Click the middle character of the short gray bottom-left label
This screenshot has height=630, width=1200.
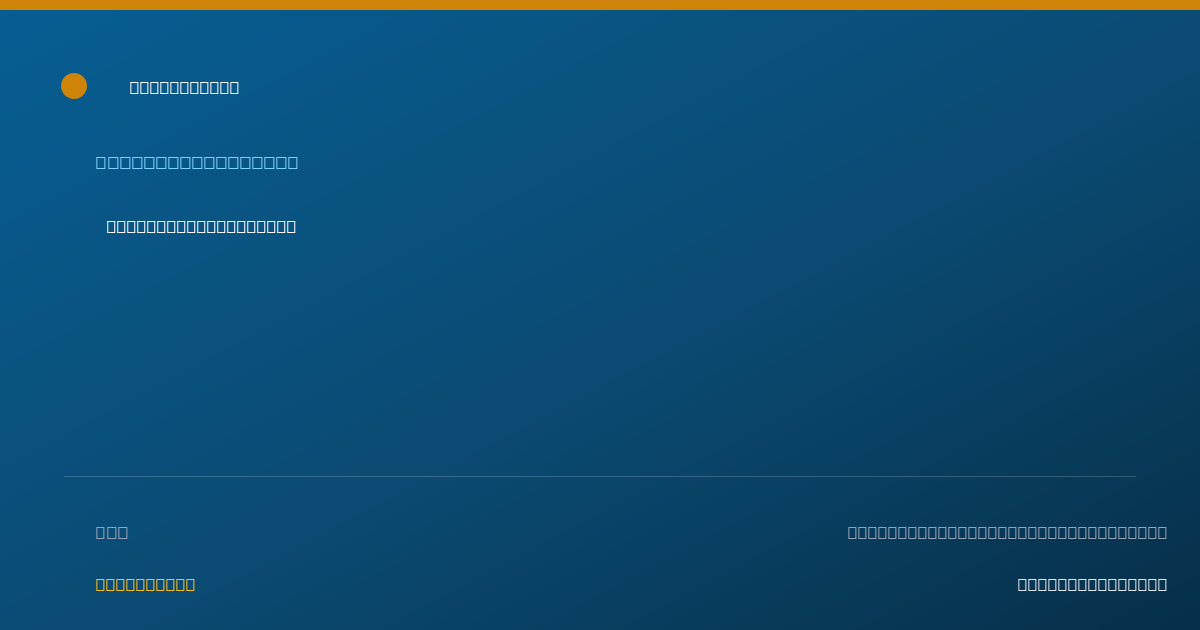click(112, 532)
